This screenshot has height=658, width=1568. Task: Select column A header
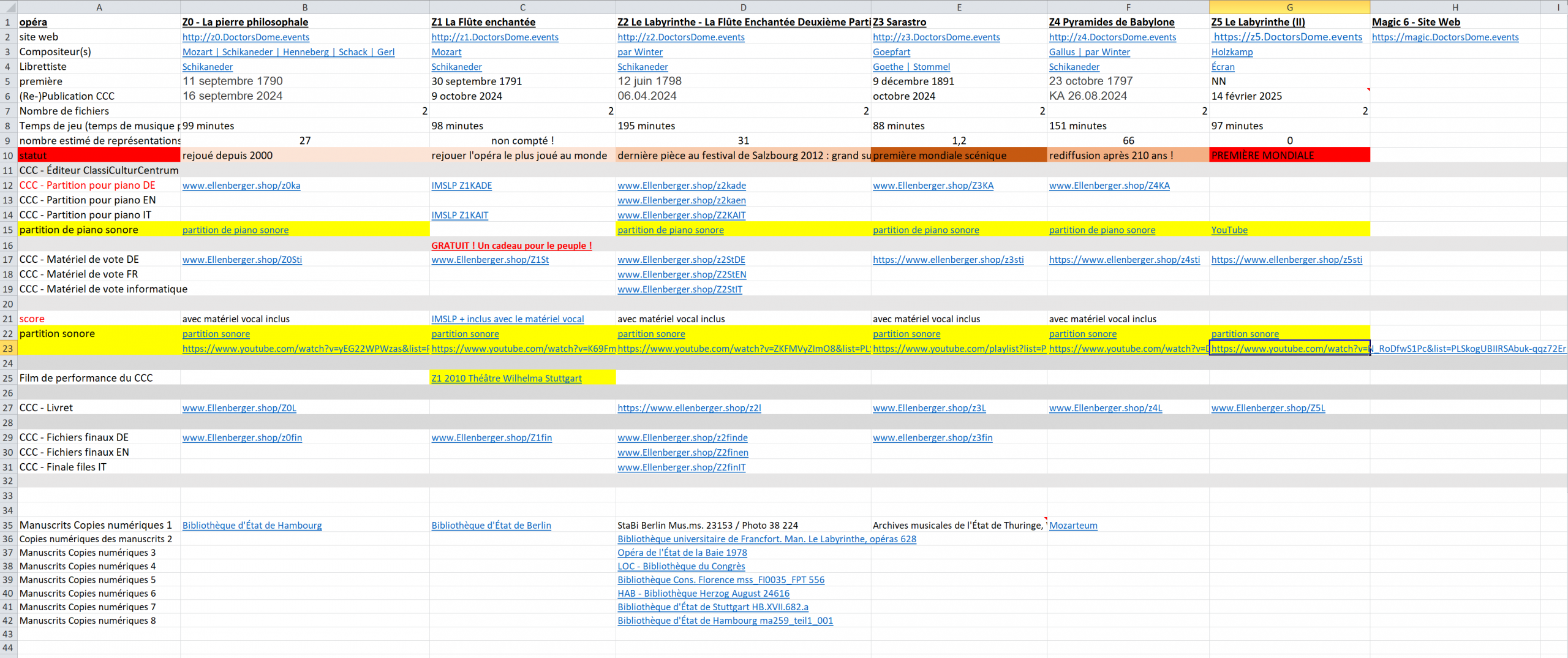(x=99, y=7)
